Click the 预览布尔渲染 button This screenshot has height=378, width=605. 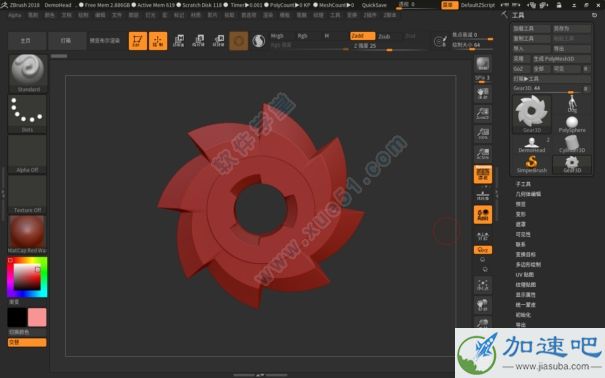(x=105, y=41)
